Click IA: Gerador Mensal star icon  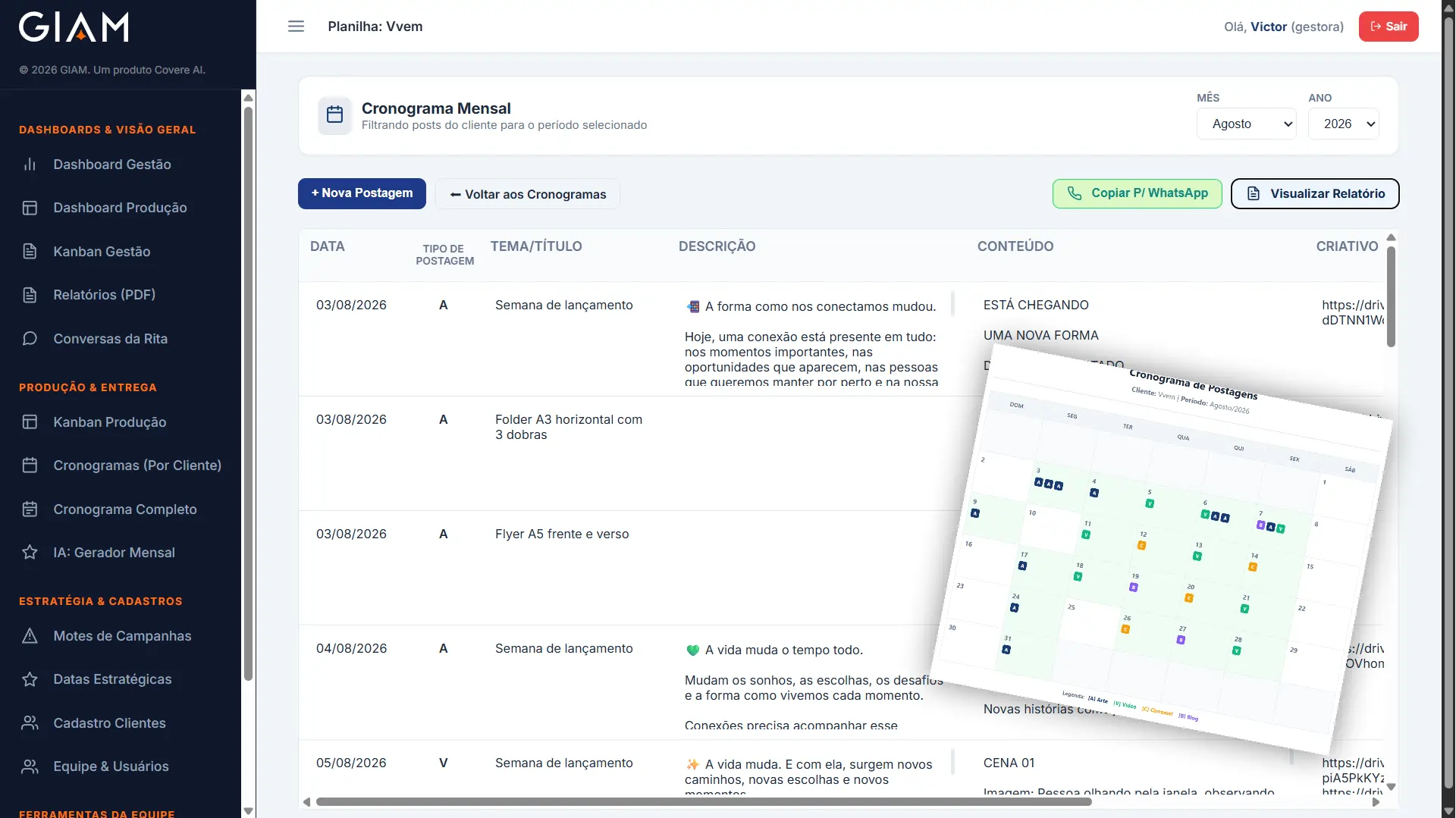click(30, 553)
